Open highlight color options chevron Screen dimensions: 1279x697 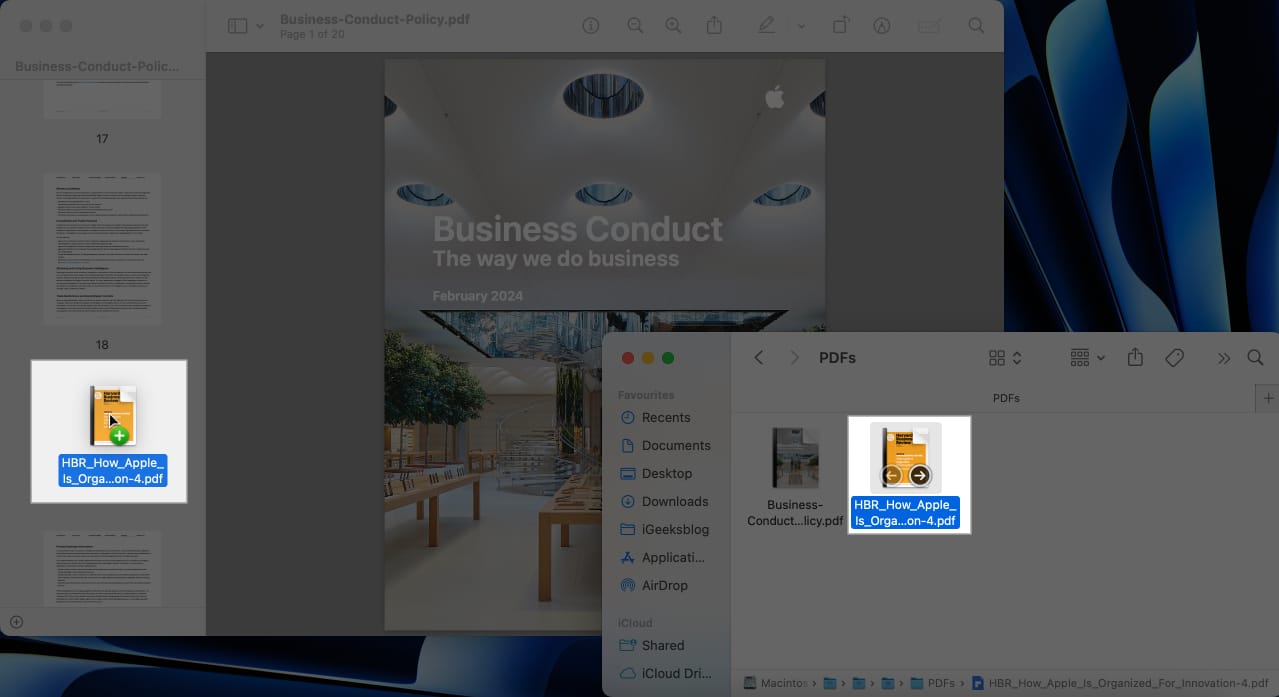coord(801,27)
